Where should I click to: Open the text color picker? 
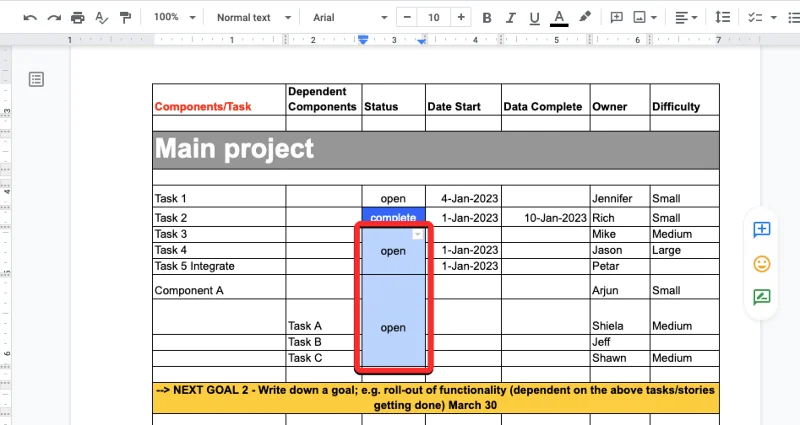click(x=559, y=18)
